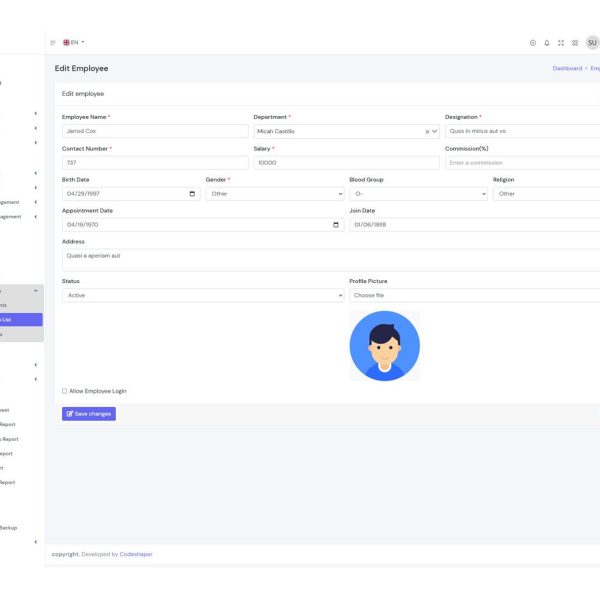Open the apps grid icon in header
Screen dimensions: 600x600
tap(575, 43)
